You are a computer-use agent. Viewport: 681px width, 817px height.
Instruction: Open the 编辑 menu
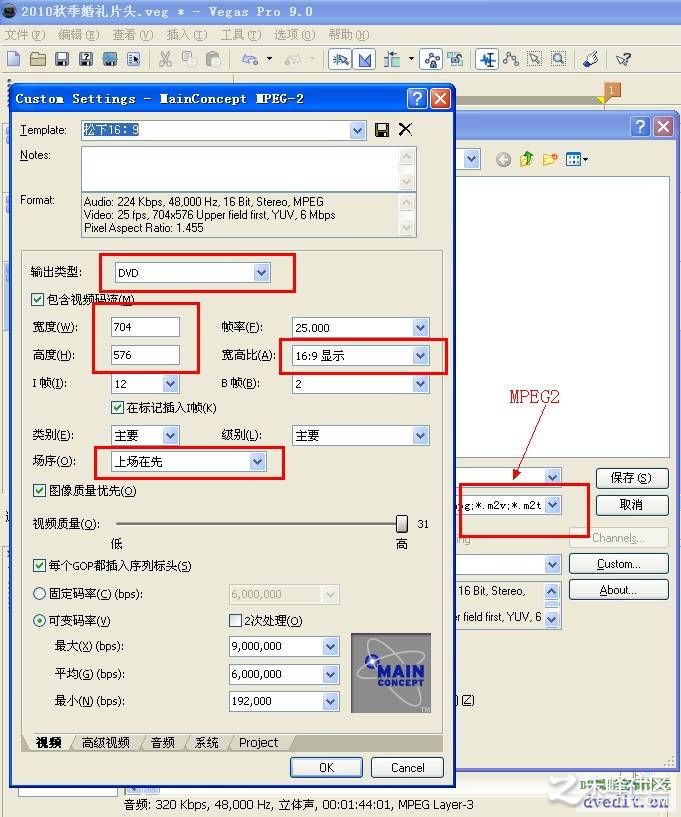point(79,35)
